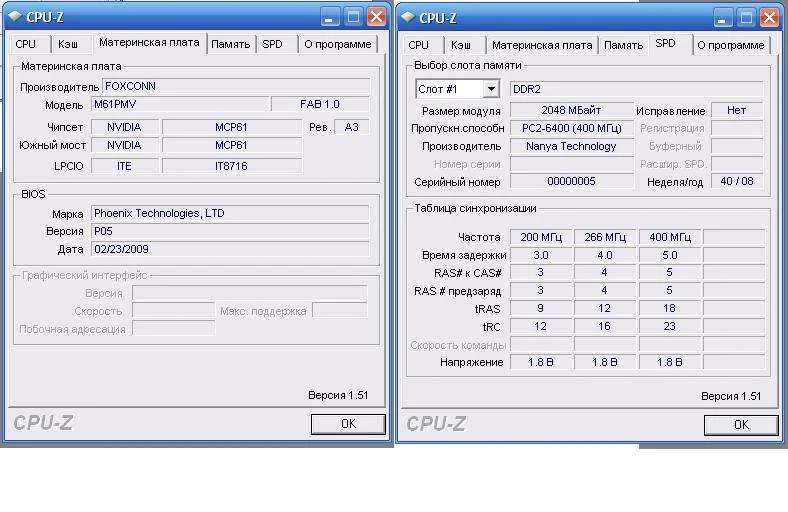This screenshot has height=512, width=788.
Task: Click the 400 МГц frequency cell
Action: [670, 237]
